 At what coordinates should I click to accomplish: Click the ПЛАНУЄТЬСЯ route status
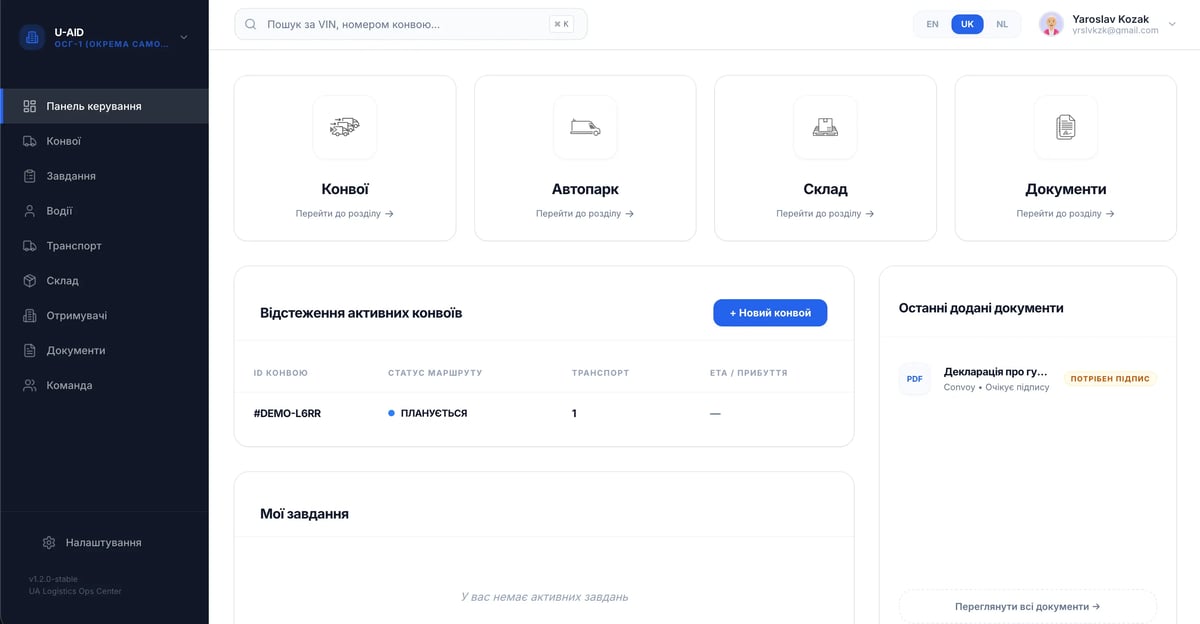tap(428, 413)
